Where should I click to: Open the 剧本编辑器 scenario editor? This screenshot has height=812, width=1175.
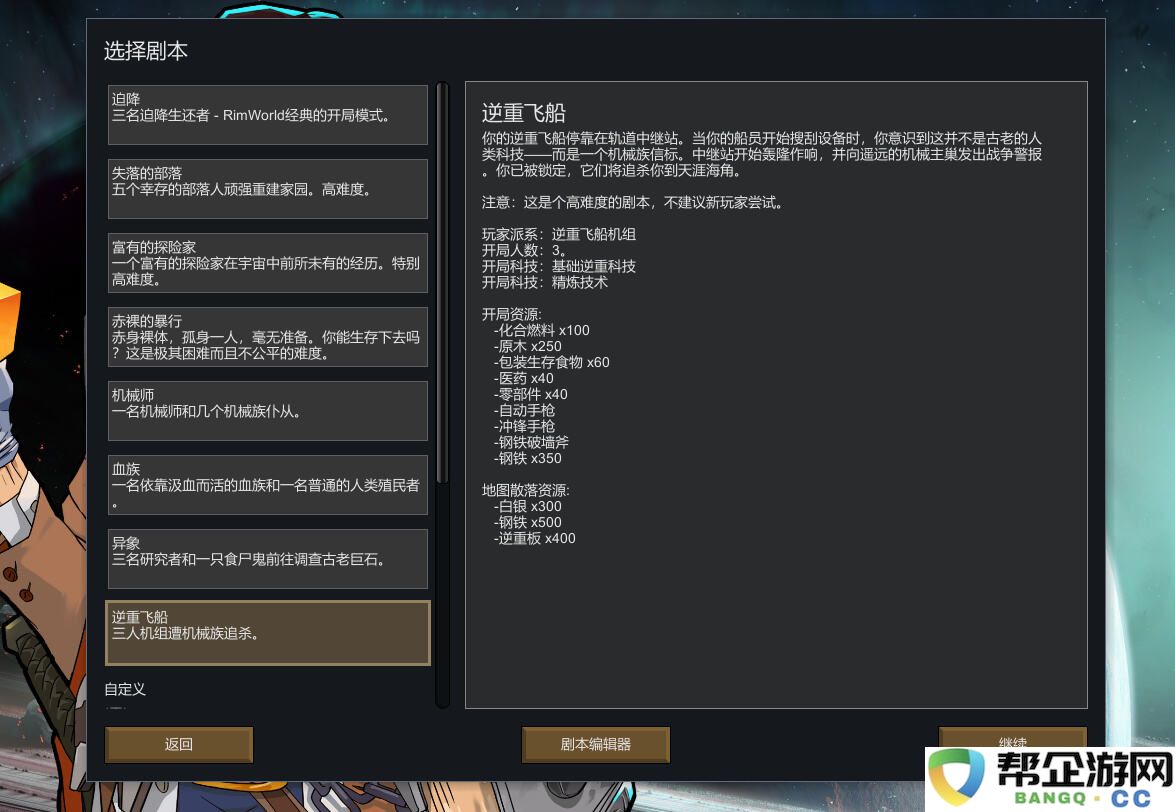tap(596, 745)
